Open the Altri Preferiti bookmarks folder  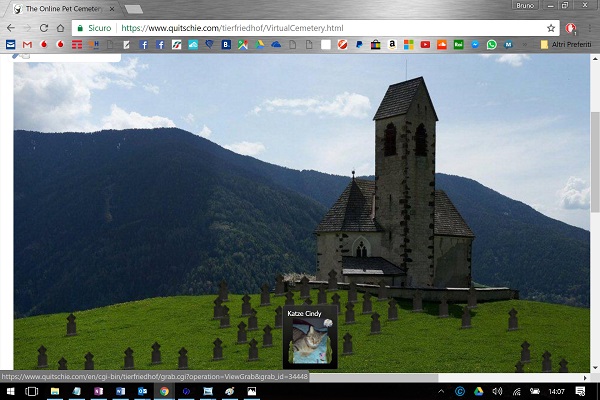click(x=565, y=45)
